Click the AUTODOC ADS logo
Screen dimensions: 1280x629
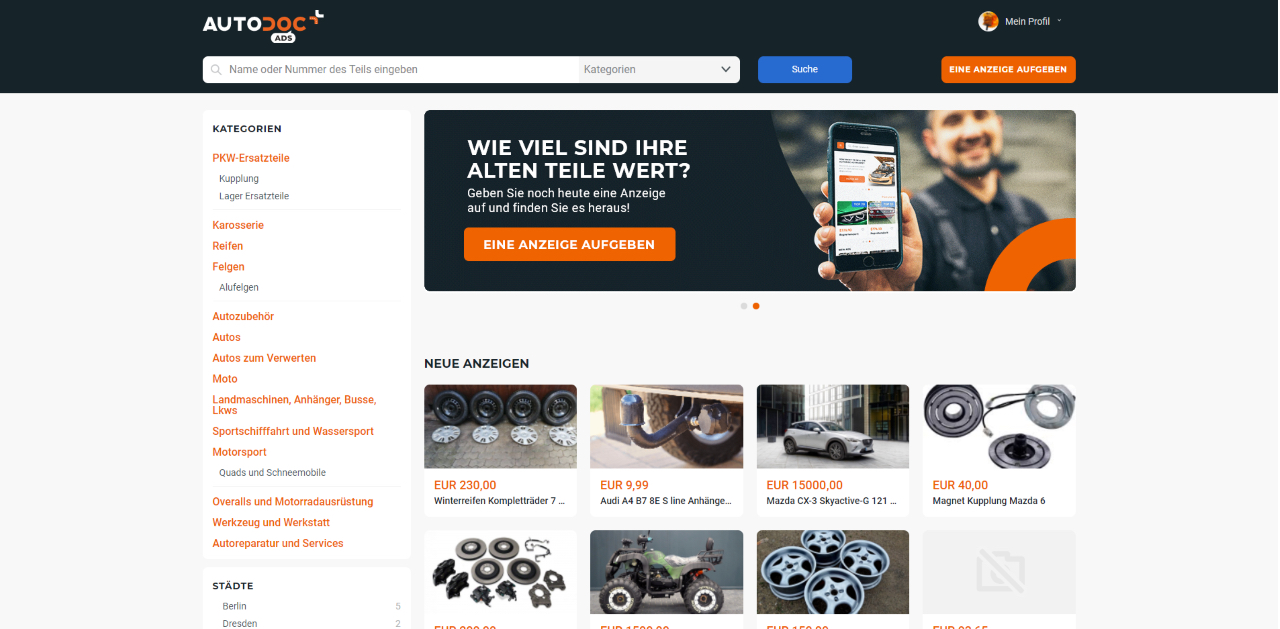point(263,27)
